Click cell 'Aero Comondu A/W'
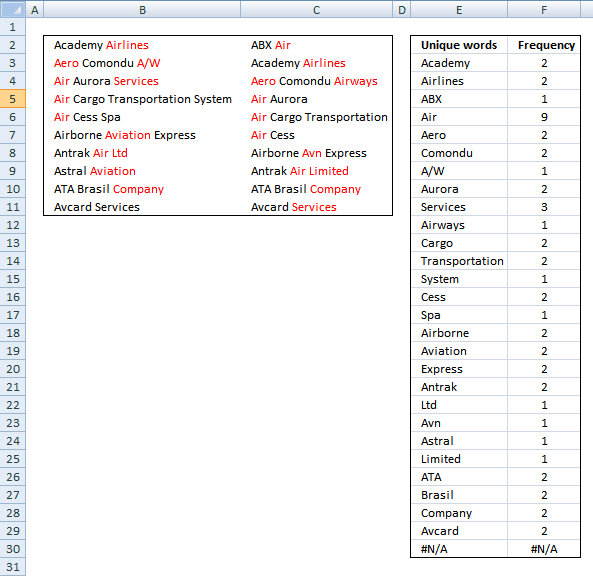 pyautogui.click(x=142, y=63)
